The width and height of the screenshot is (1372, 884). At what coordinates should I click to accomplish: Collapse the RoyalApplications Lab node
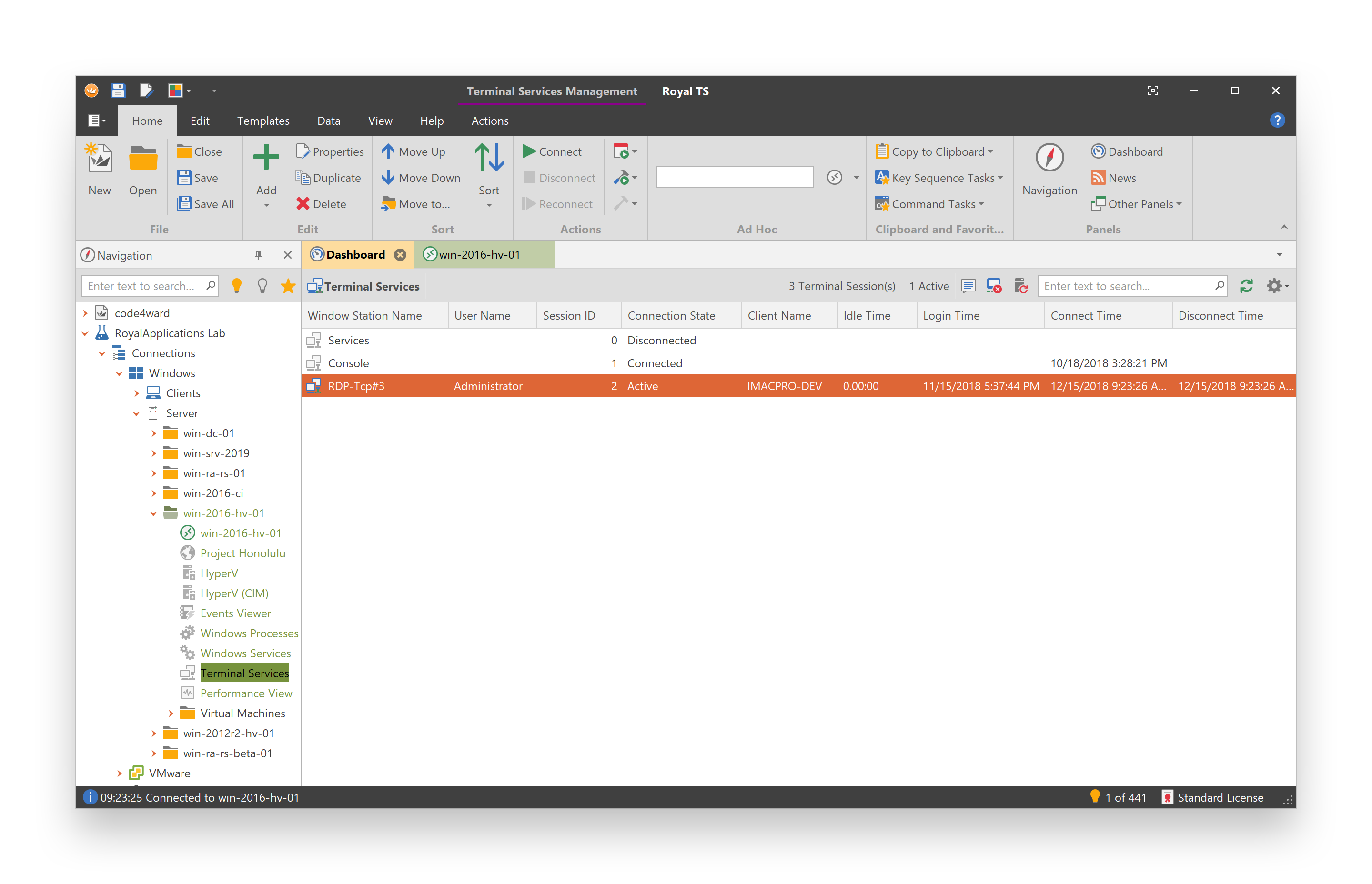[86, 333]
